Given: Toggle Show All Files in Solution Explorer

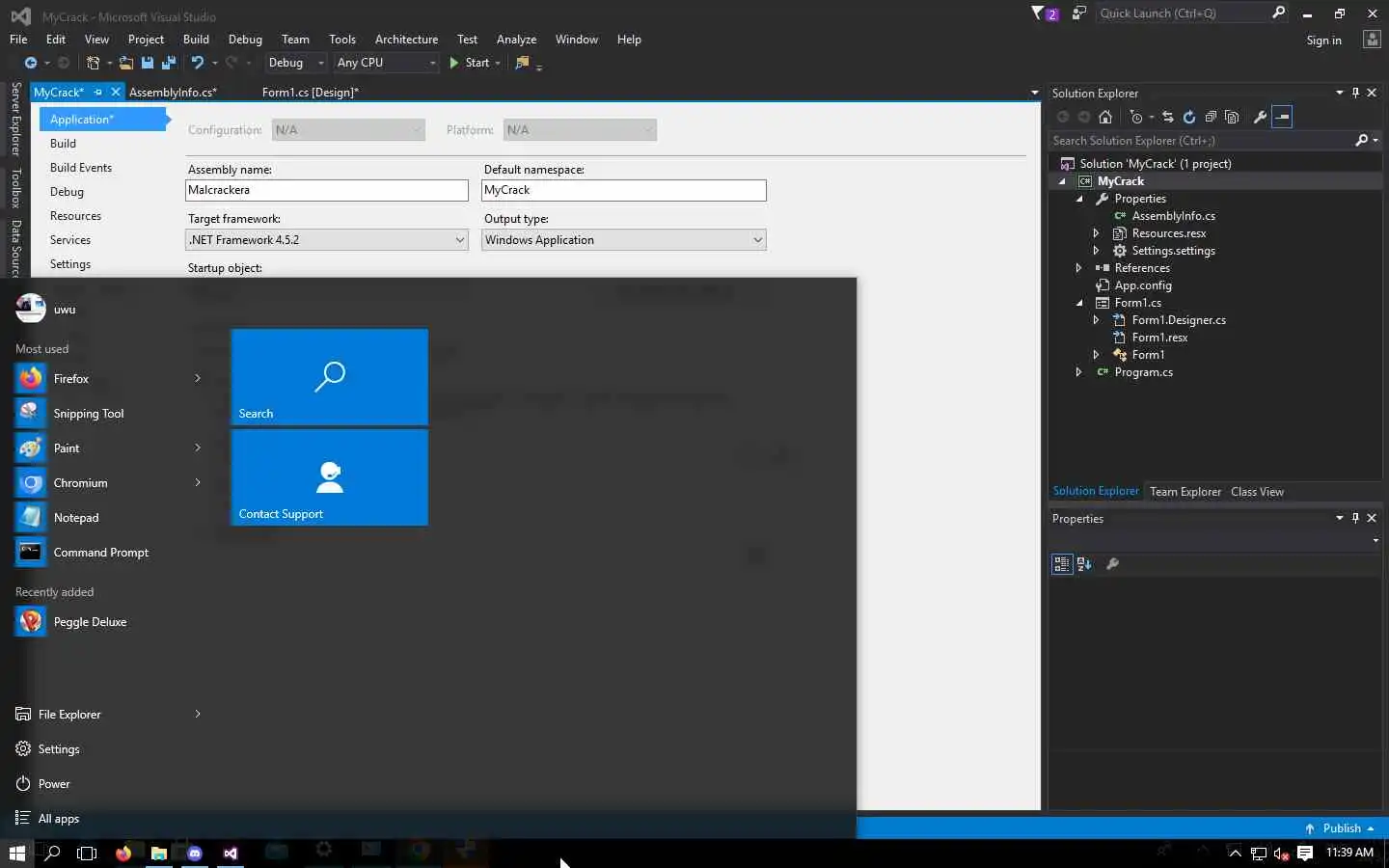Looking at the screenshot, I should pyautogui.click(x=1232, y=117).
